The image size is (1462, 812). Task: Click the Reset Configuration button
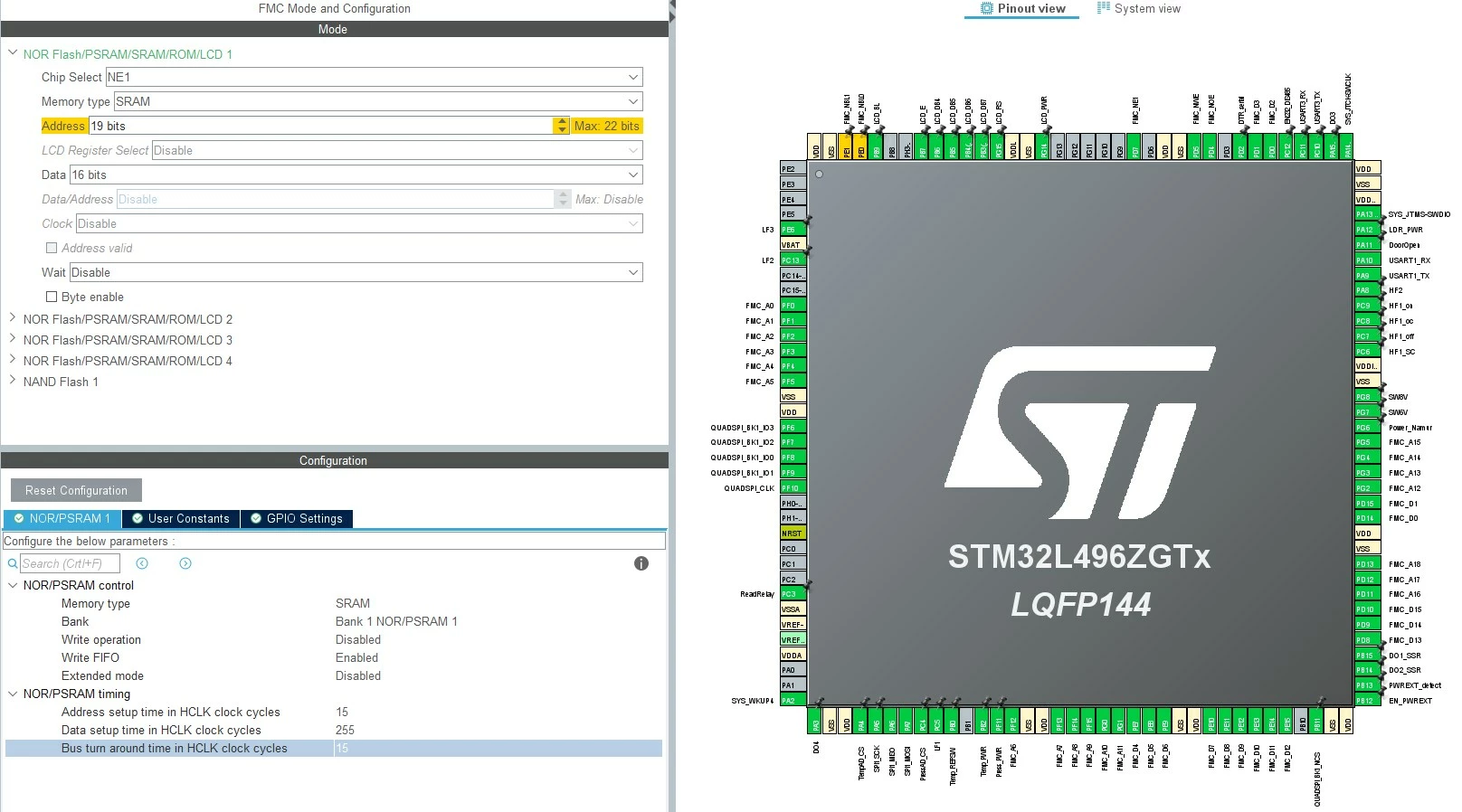[x=76, y=490]
